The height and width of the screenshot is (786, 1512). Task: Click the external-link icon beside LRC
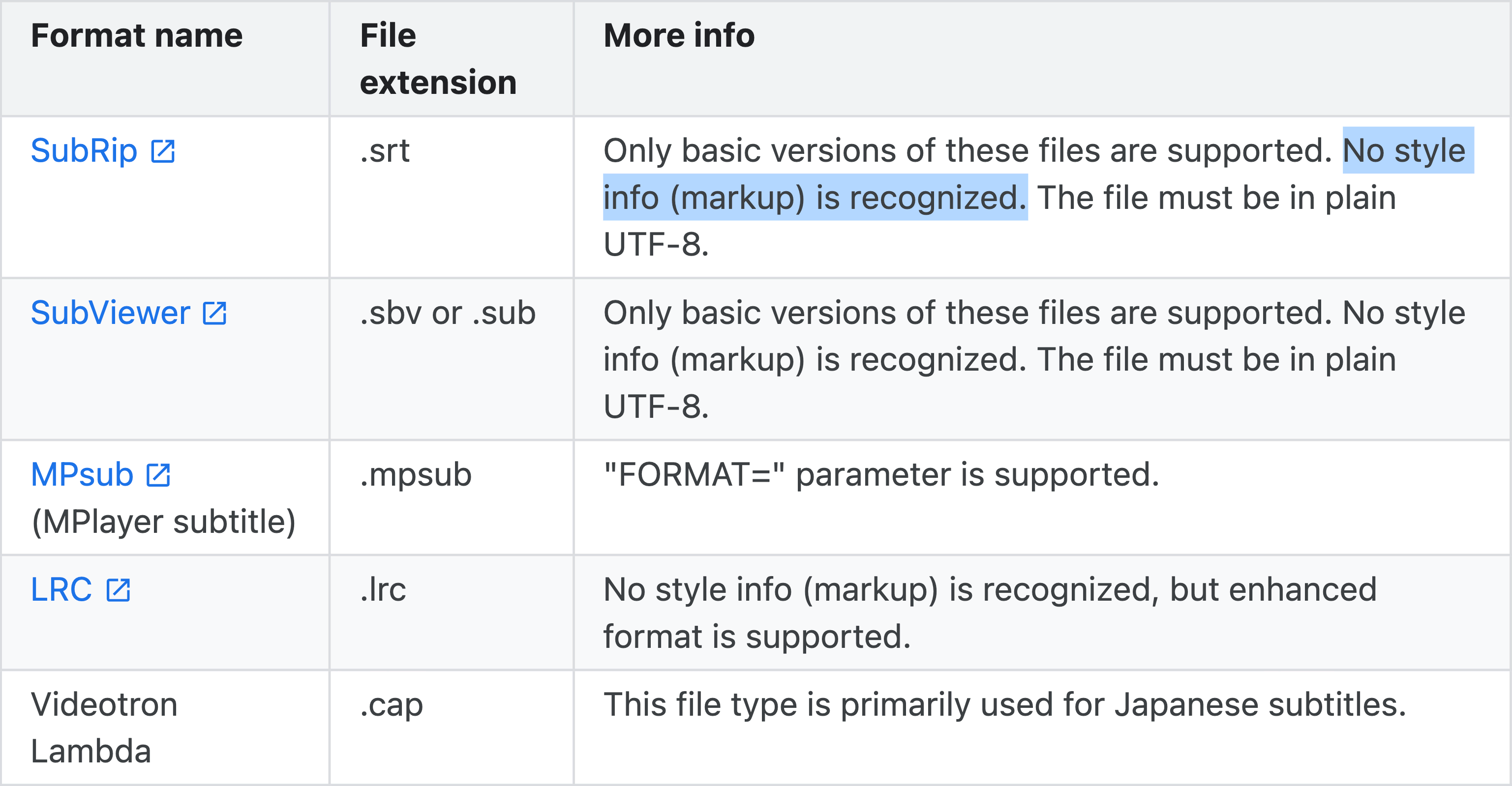pos(118,590)
